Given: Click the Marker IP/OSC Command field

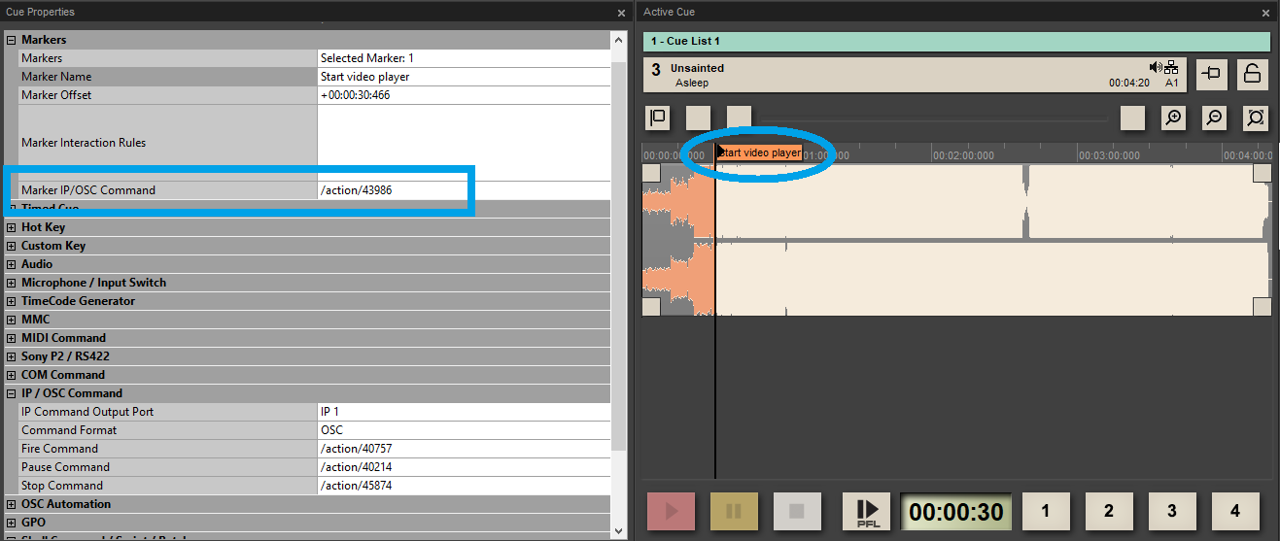Looking at the screenshot, I should [x=463, y=190].
